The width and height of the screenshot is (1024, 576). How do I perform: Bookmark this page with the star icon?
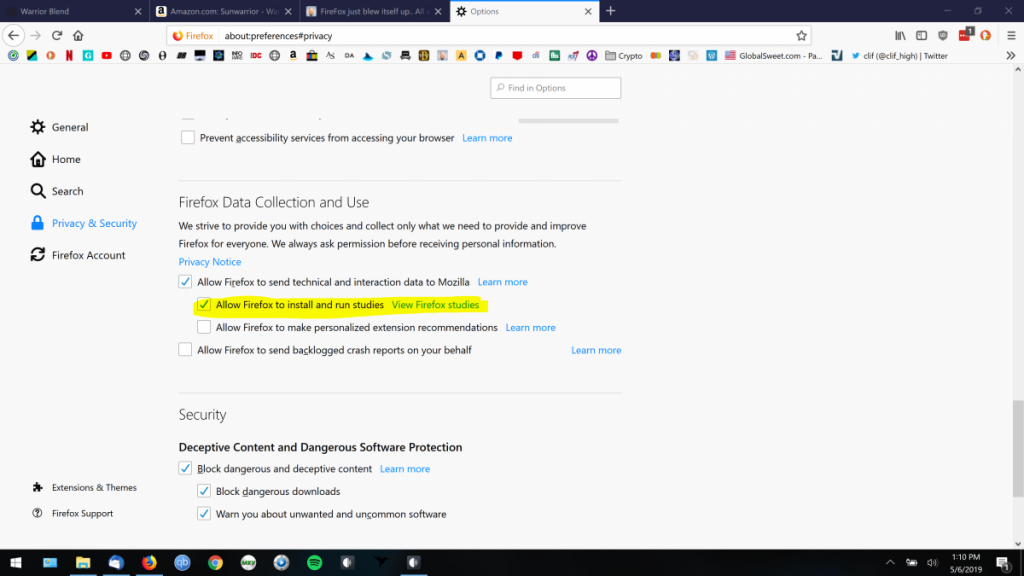pos(801,36)
